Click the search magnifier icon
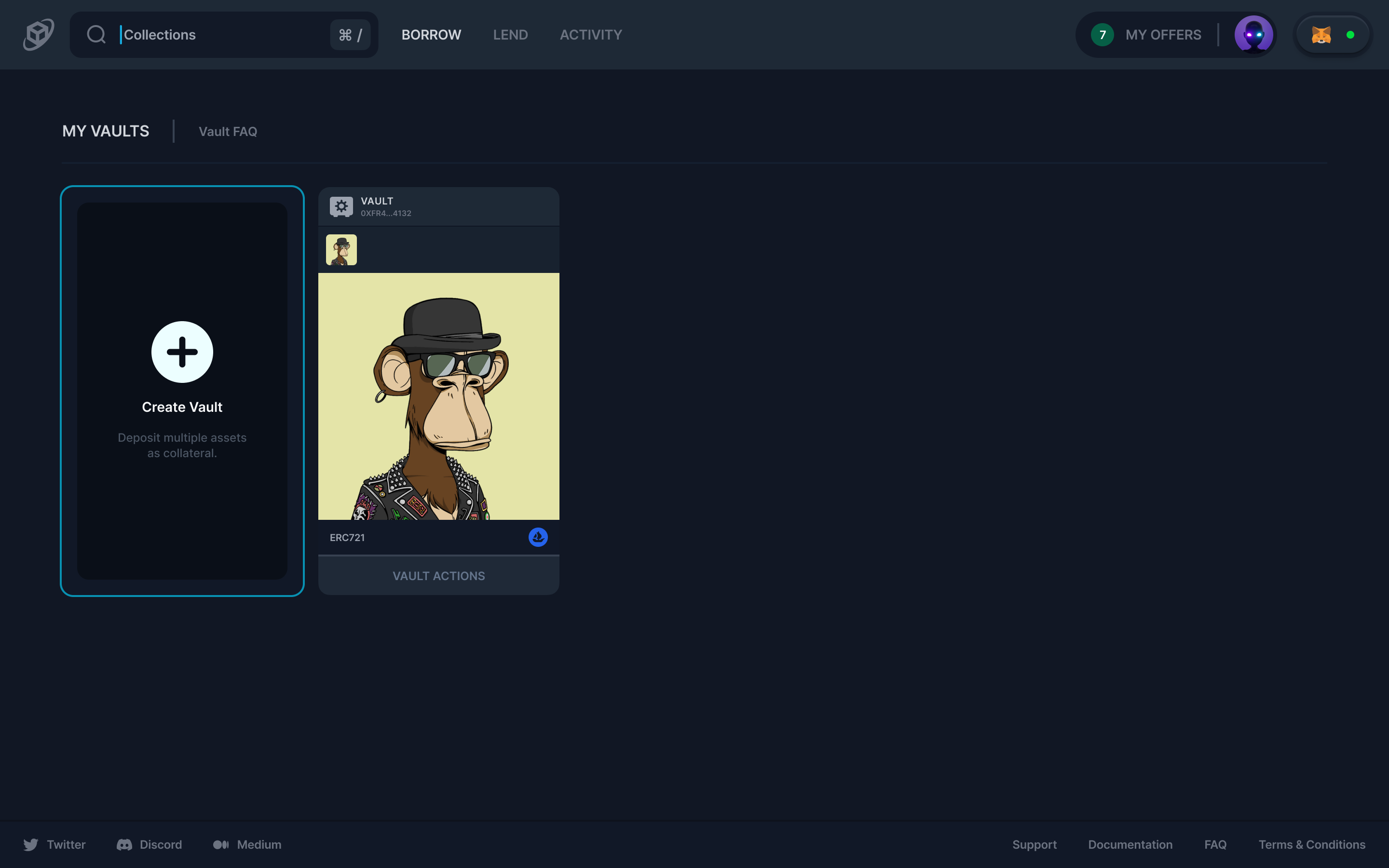1389x868 pixels. [x=96, y=34]
